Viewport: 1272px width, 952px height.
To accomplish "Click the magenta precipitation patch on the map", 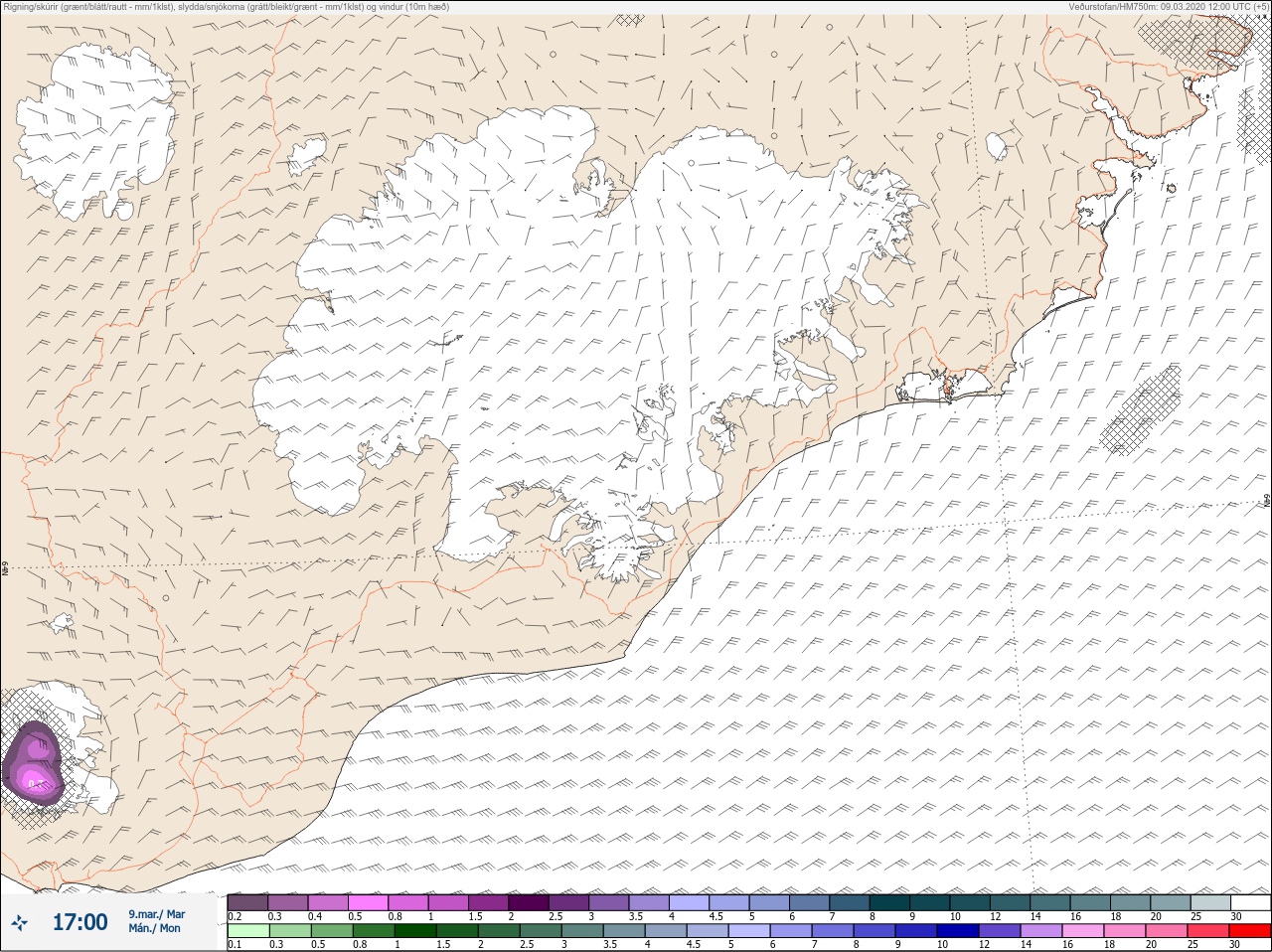I will pos(32,765).
